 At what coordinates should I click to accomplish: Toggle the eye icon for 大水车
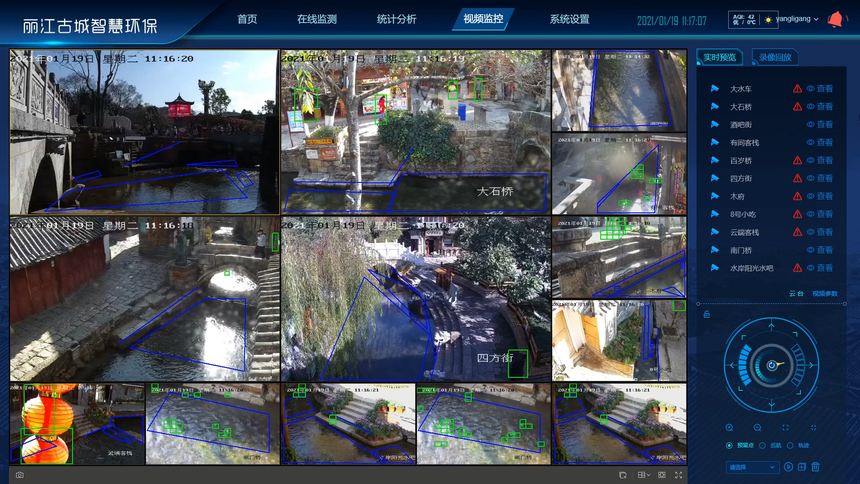(810, 88)
